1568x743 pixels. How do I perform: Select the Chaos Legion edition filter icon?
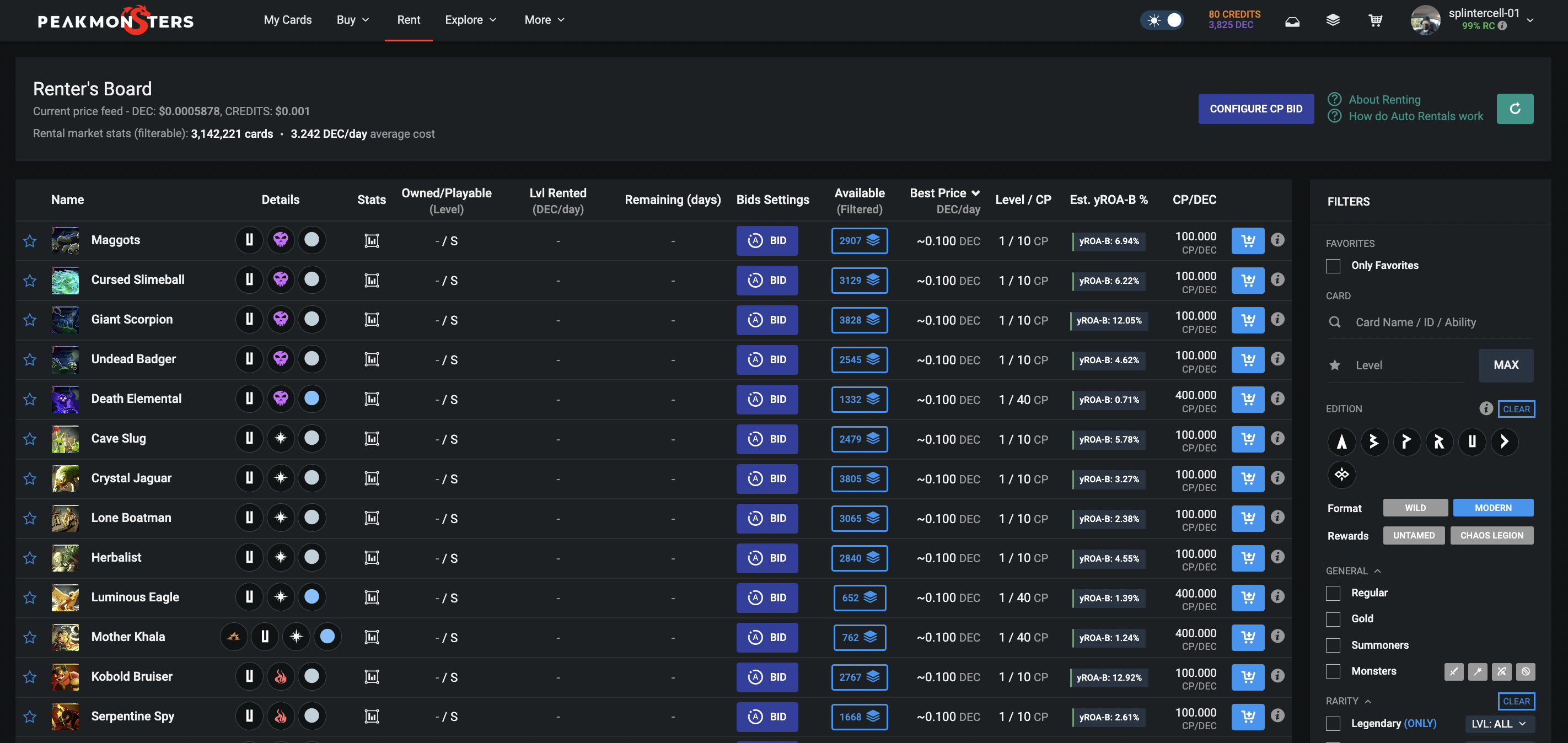tap(1341, 475)
